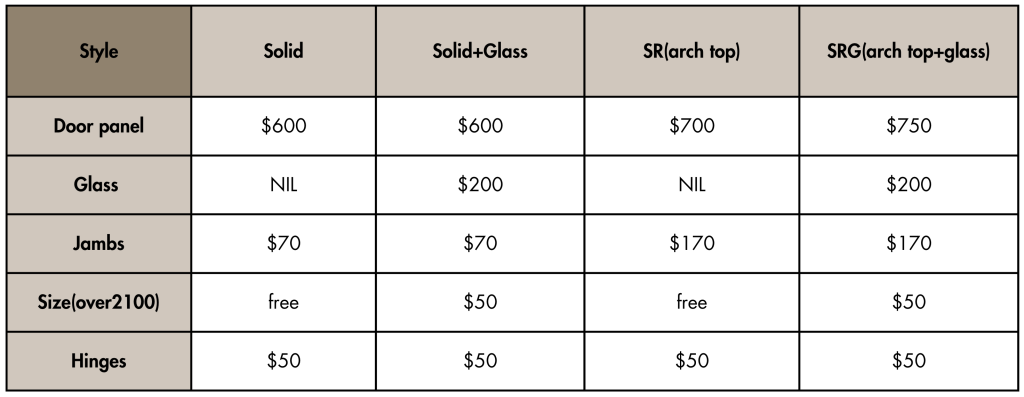
Task: Click $170 jambs price under SRG
Action: [908, 244]
